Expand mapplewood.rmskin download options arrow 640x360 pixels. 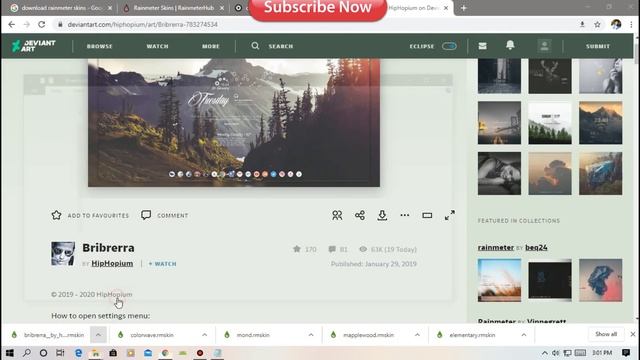(417, 335)
